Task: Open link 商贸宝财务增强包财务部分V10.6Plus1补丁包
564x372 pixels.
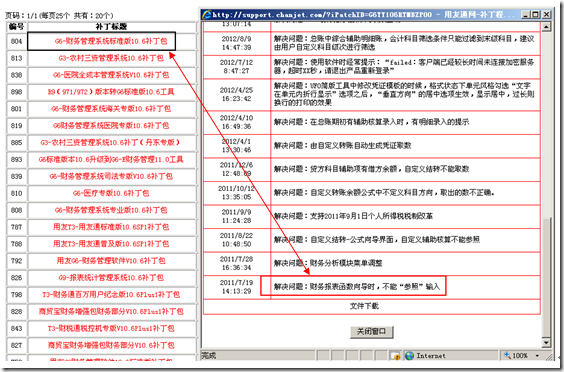Action: point(111,312)
